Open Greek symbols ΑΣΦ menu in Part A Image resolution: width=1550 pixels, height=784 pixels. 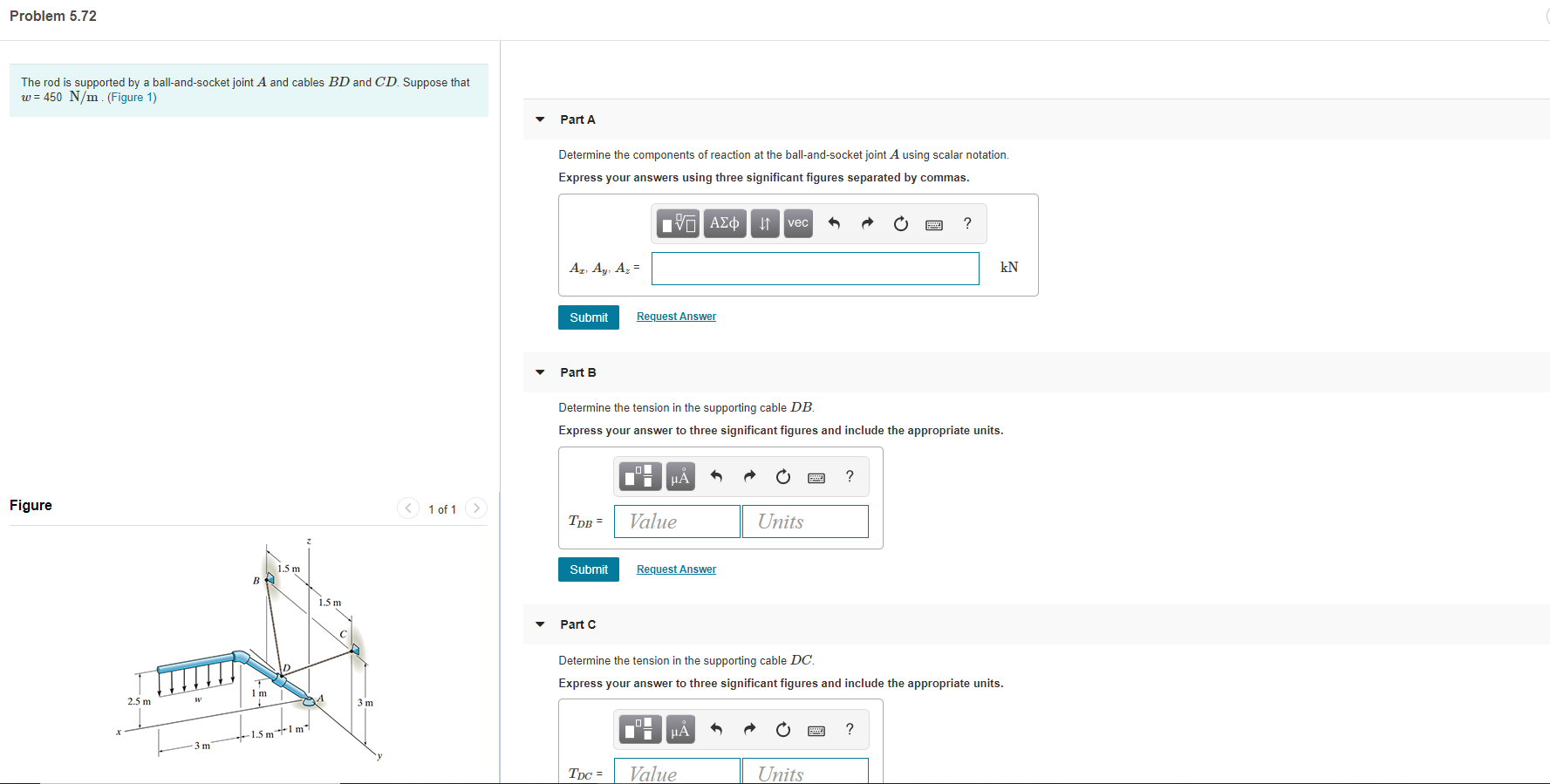coord(725,224)
